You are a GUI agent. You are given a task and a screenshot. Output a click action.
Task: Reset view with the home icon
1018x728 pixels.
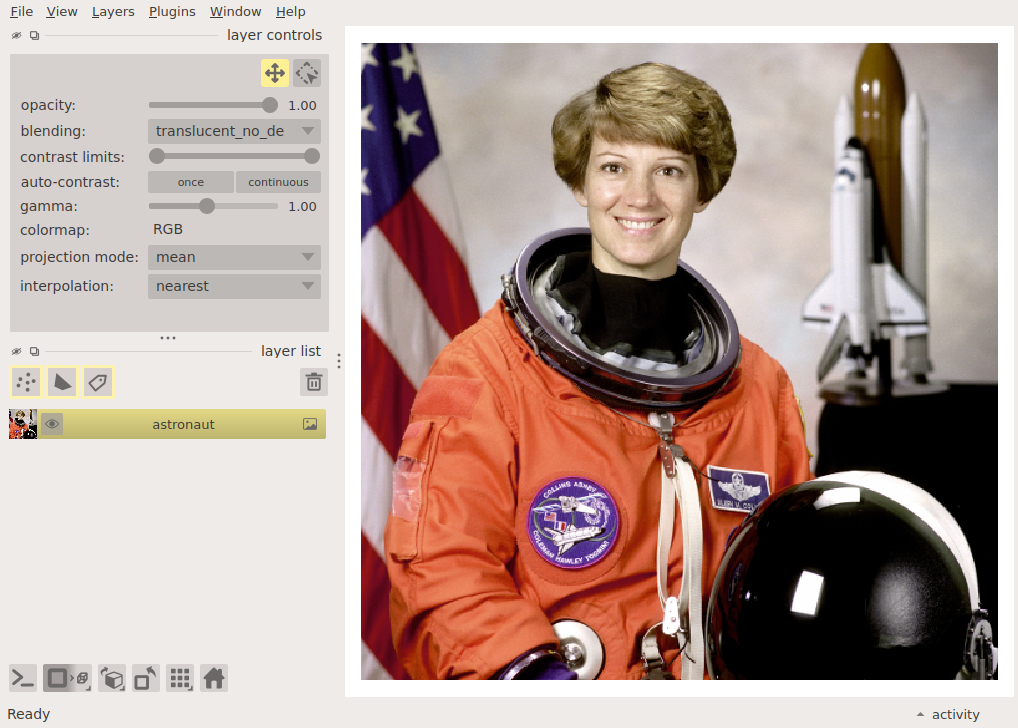214,679
